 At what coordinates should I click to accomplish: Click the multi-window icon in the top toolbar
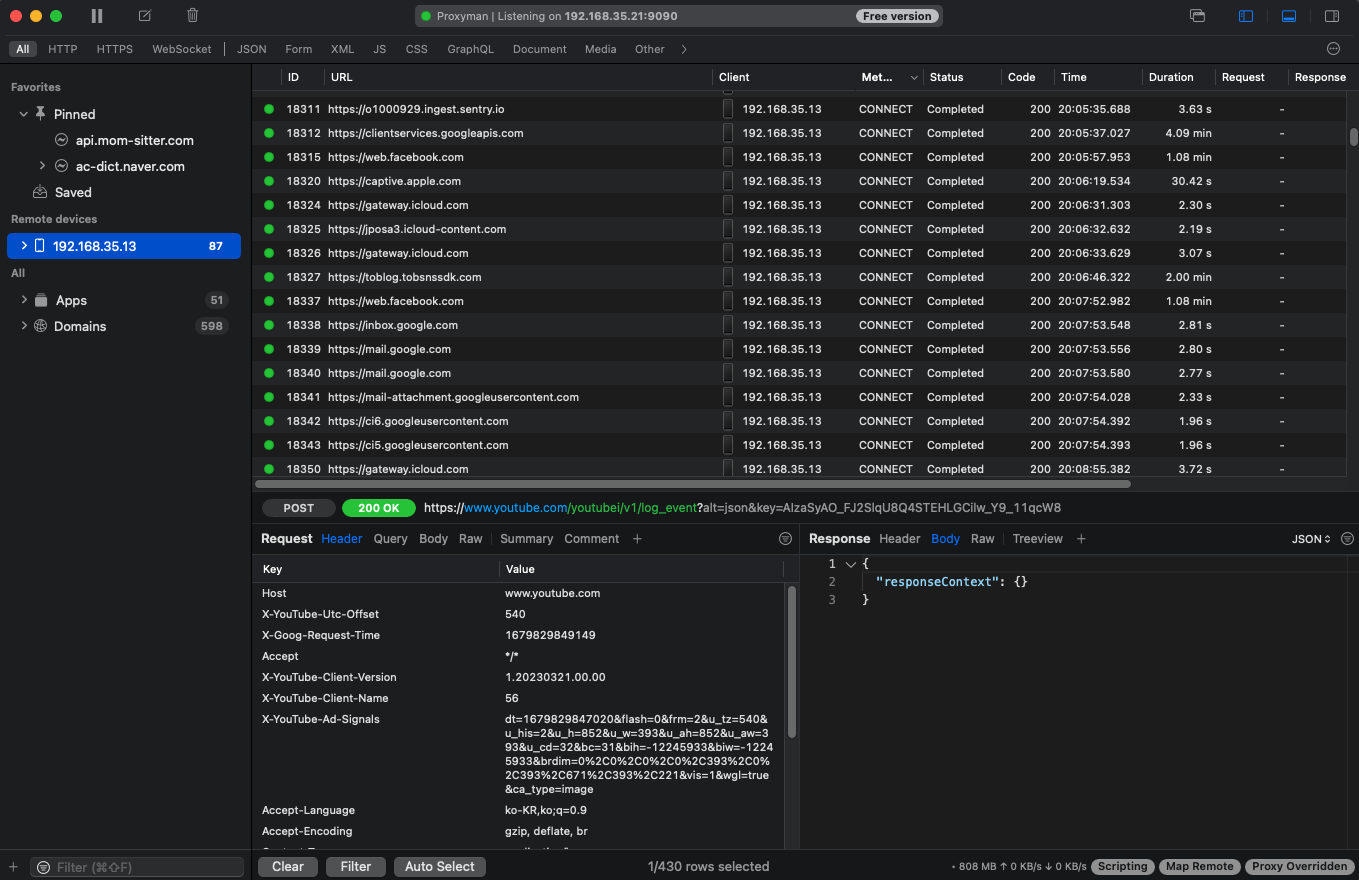(1197, 16)
